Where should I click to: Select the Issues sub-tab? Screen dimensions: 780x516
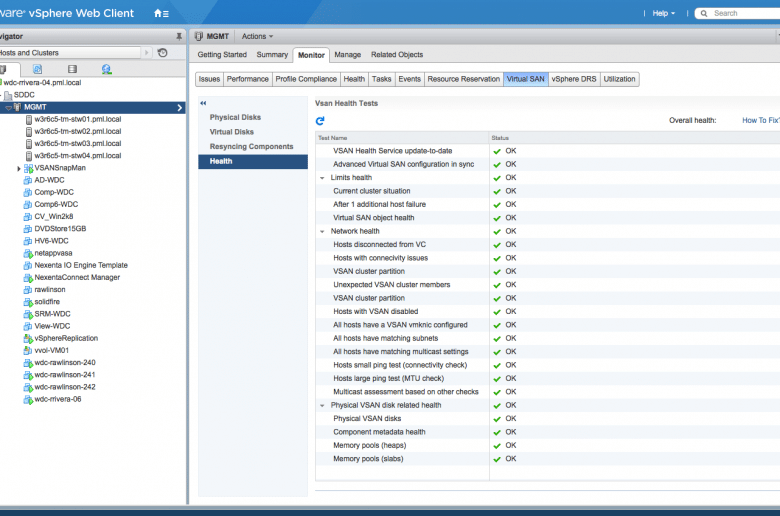click(x=209, y=79)
